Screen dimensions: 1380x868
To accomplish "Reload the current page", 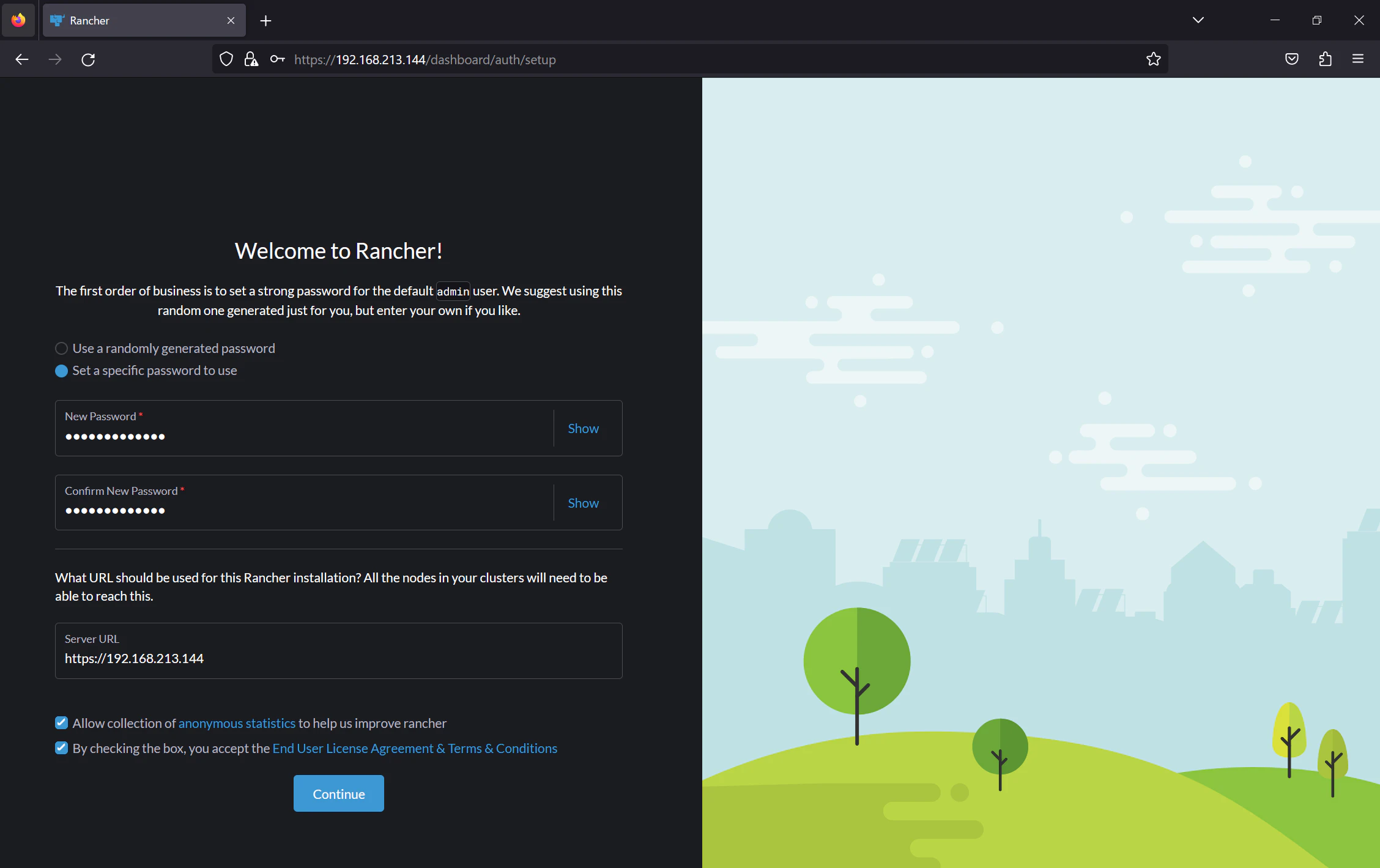I will [88, 59].
